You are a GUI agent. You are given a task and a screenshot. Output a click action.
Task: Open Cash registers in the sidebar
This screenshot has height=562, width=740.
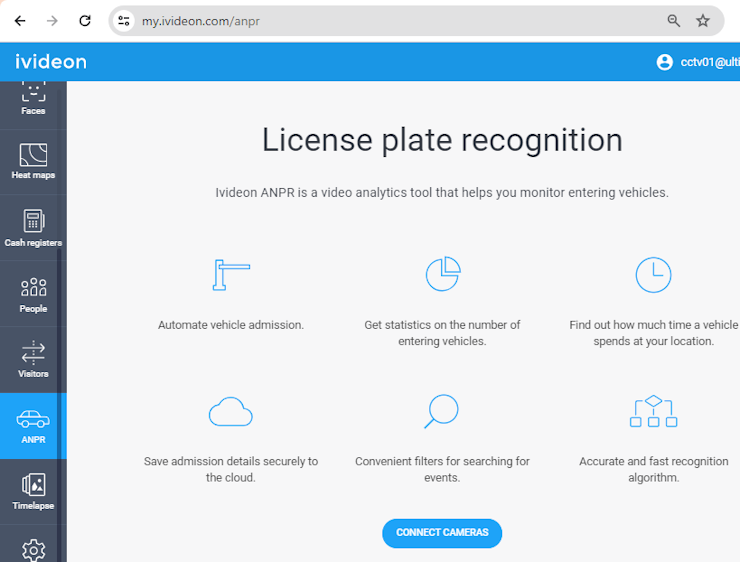click(33, 228)
